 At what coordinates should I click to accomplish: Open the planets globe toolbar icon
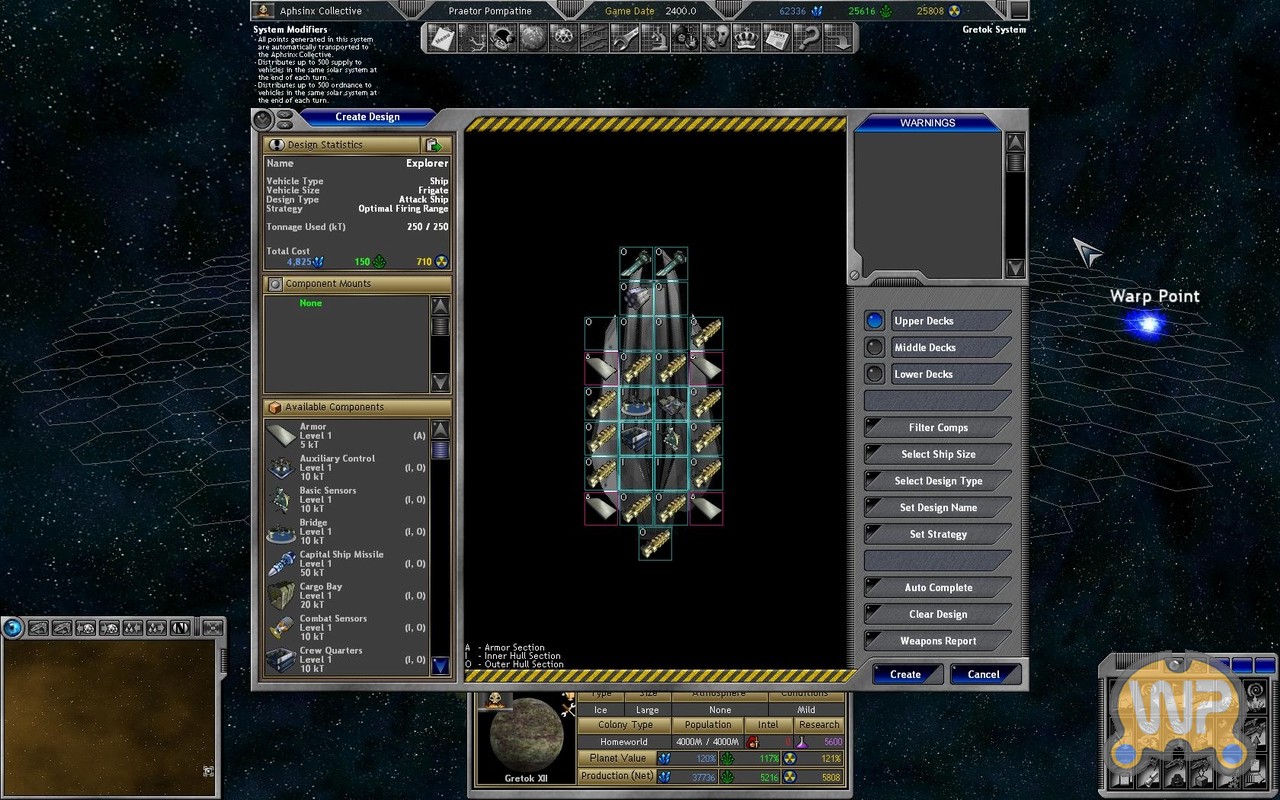[x=533, y=39]
